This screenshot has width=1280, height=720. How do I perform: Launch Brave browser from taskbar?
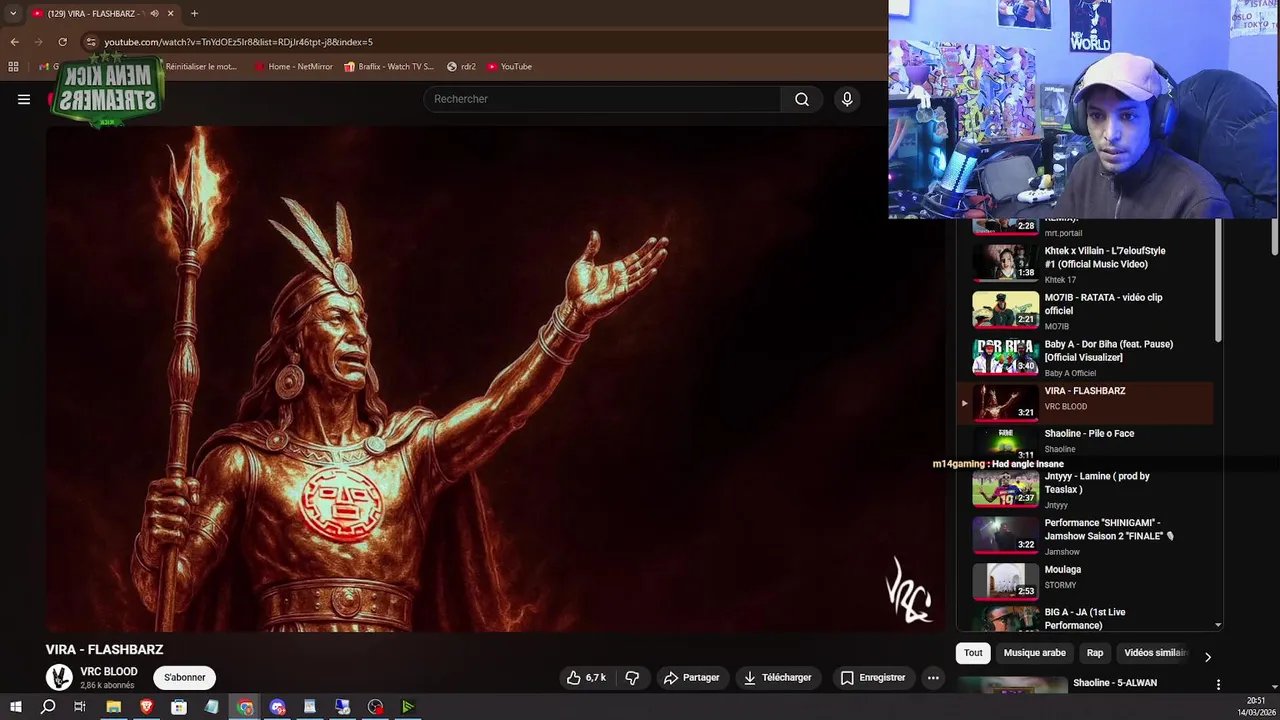(x=146, y=707)
